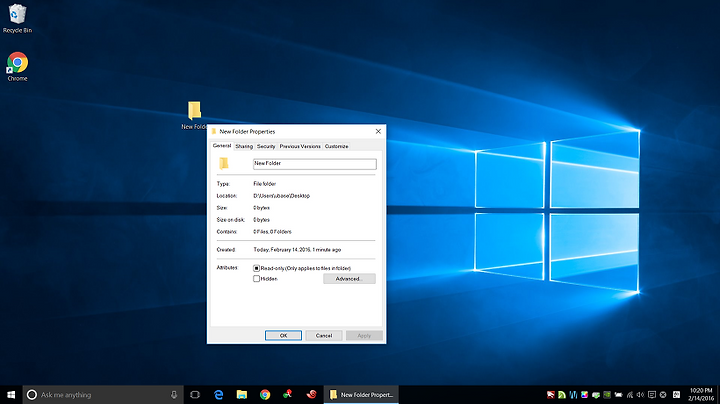This screenshot has width=720, height=404.
Task: Open the Previous Versions tab
Action: (300, 146)
